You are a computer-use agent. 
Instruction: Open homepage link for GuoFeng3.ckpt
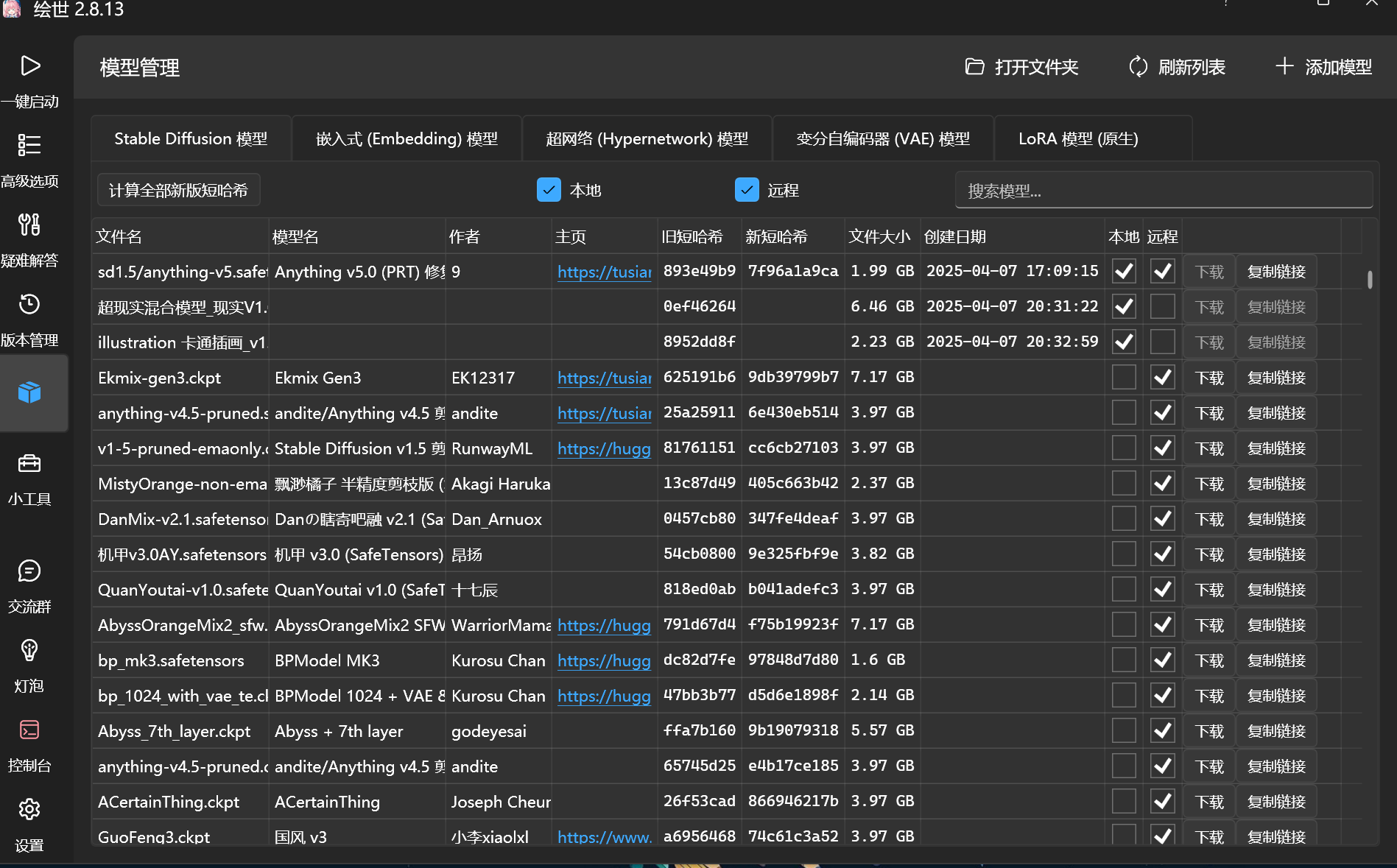(604, 837)
